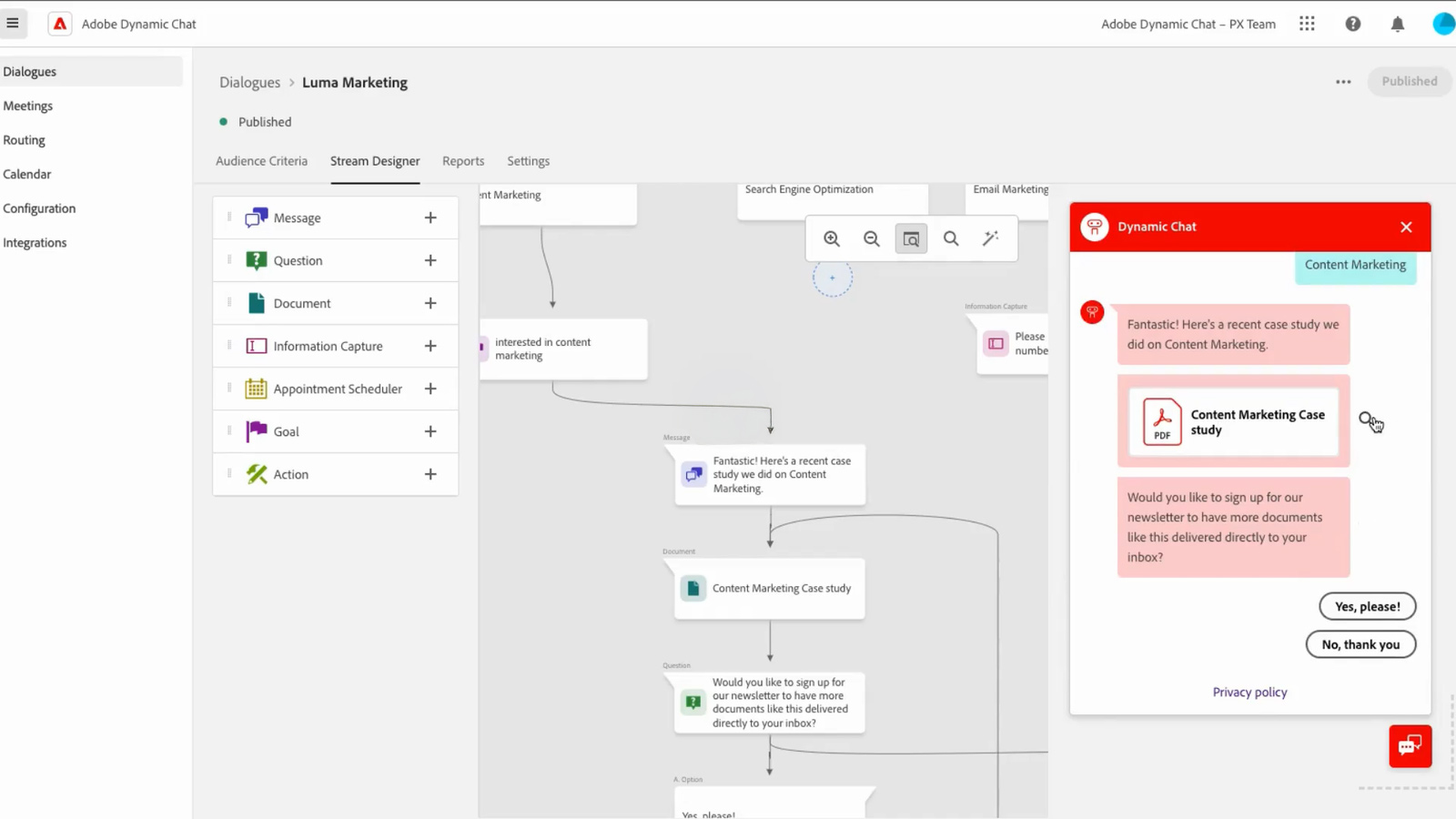The image size is (1456, 819).
Task: Click the PDF icon in the Dynamic Chat preview
Action: click(x=1161, y=421)
